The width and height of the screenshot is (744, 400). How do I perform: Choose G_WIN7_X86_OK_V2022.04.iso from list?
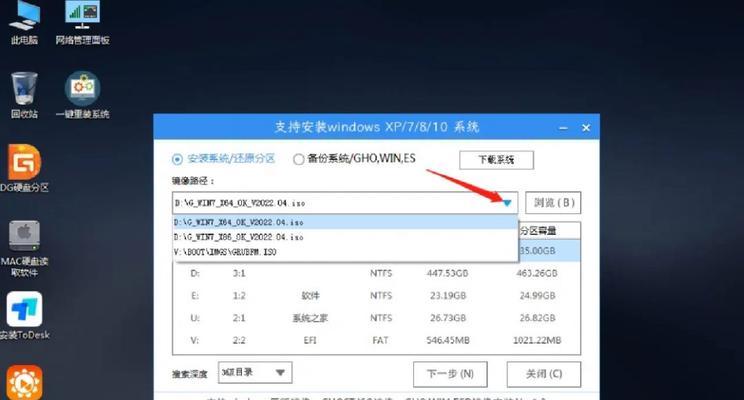point(240,237)
